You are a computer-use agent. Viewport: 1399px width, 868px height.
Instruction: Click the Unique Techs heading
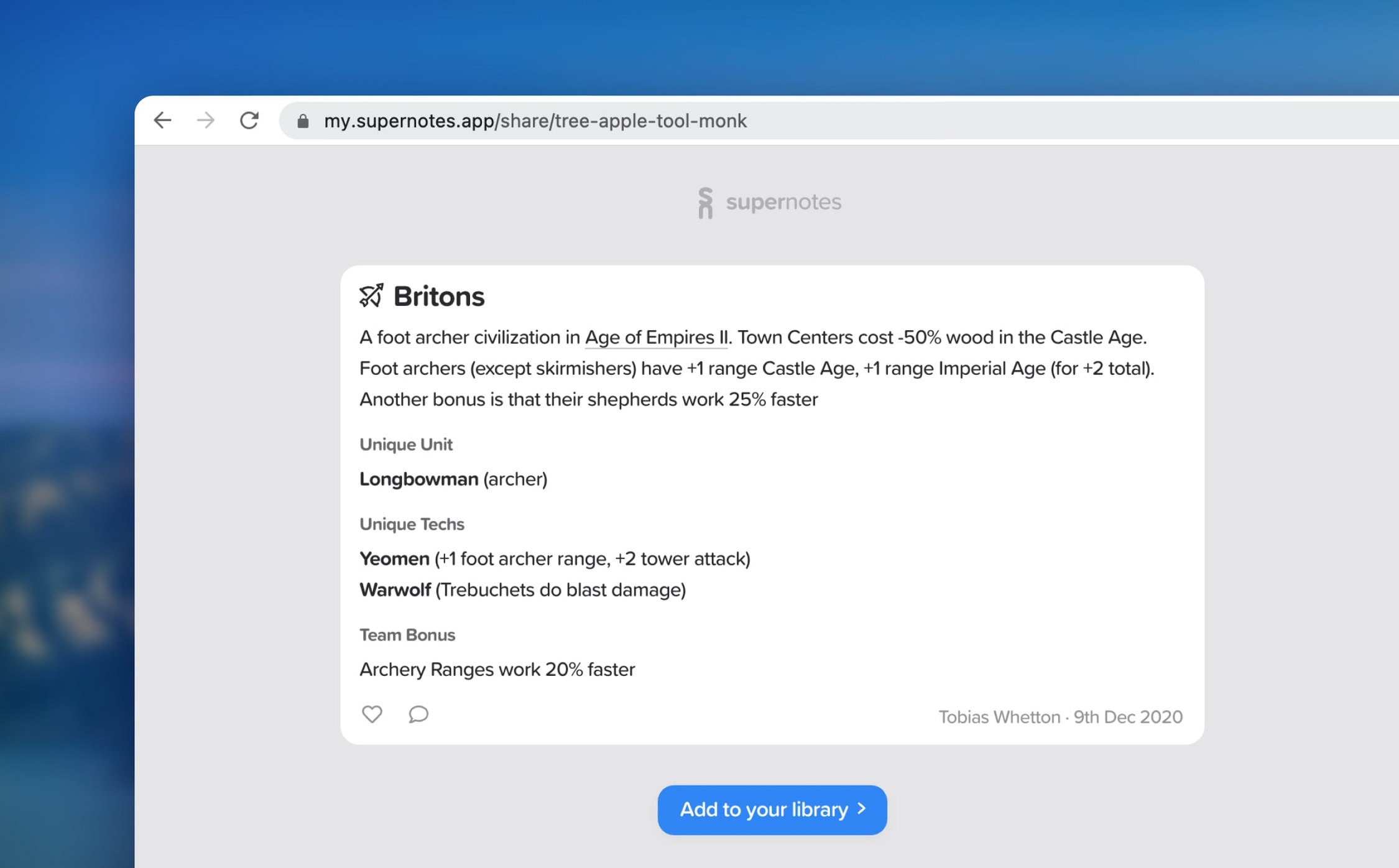point(412,524)
